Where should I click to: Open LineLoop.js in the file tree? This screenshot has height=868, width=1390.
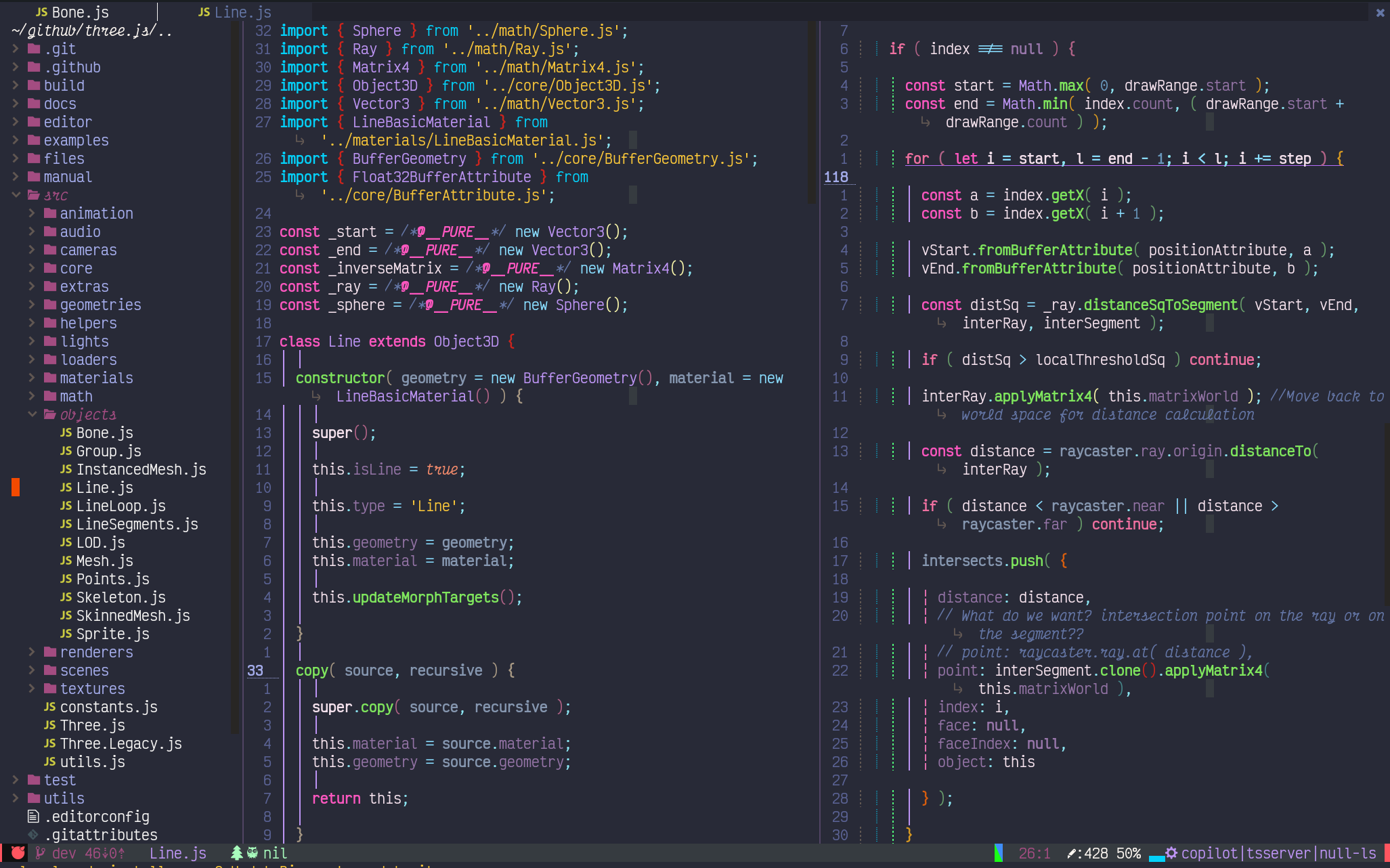121,506
